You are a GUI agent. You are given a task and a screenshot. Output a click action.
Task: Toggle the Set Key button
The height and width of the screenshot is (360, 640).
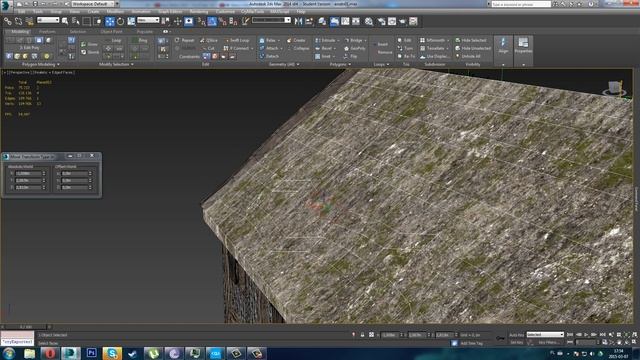[516, 342]
